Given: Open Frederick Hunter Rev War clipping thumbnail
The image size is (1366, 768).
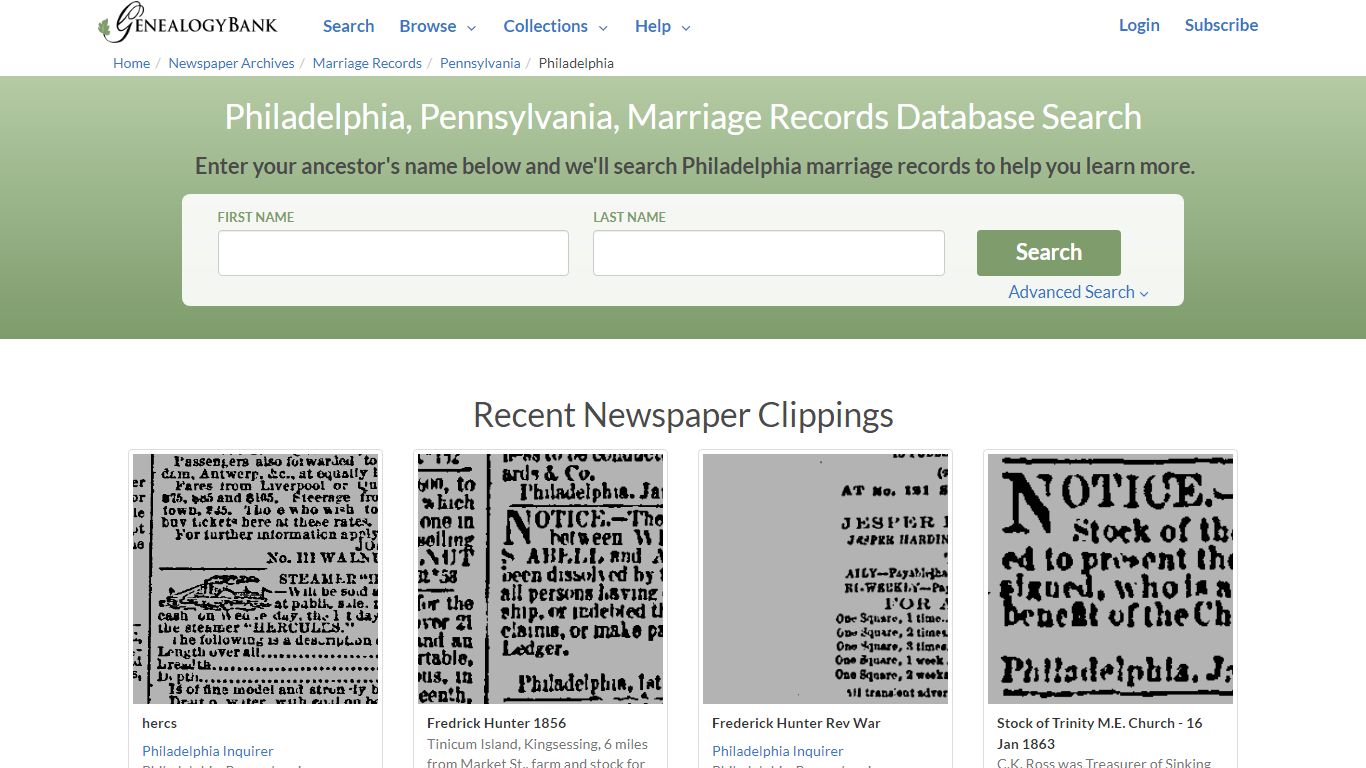Looking at the screenshot, I should [825, 579].
